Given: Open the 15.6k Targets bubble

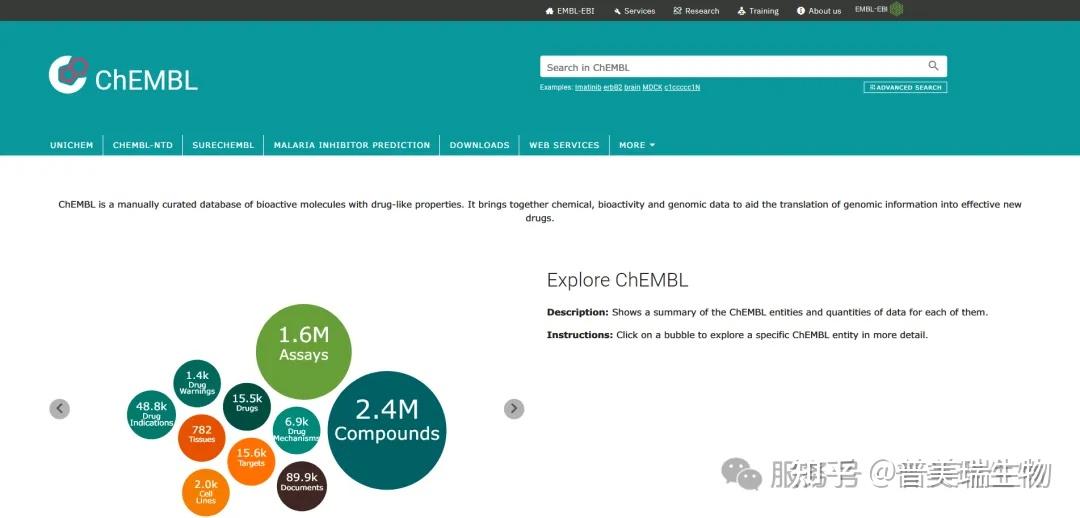Looking at the screenshot, I should point(251,462).
